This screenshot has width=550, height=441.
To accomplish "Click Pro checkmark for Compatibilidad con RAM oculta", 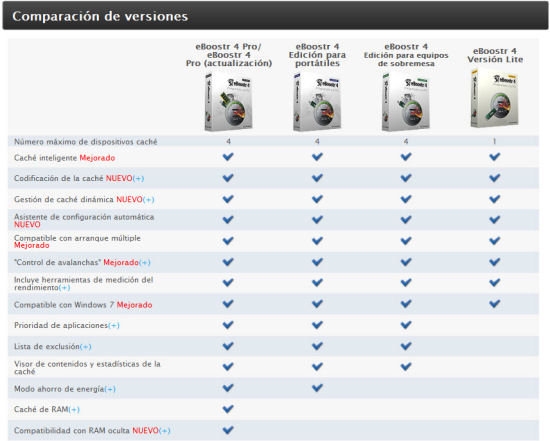I will tap(228, 430).
